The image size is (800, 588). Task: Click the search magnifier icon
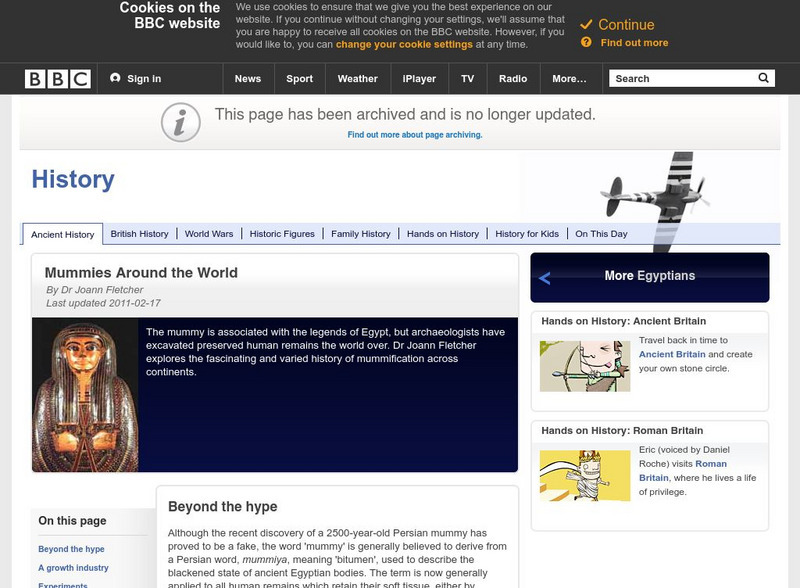coord(763,78)
